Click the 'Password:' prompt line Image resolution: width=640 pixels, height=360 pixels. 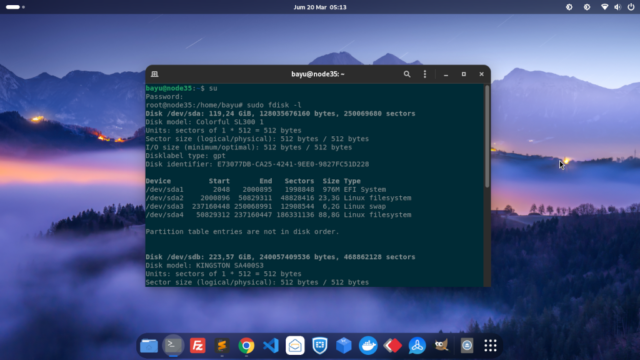pos(164,97)
